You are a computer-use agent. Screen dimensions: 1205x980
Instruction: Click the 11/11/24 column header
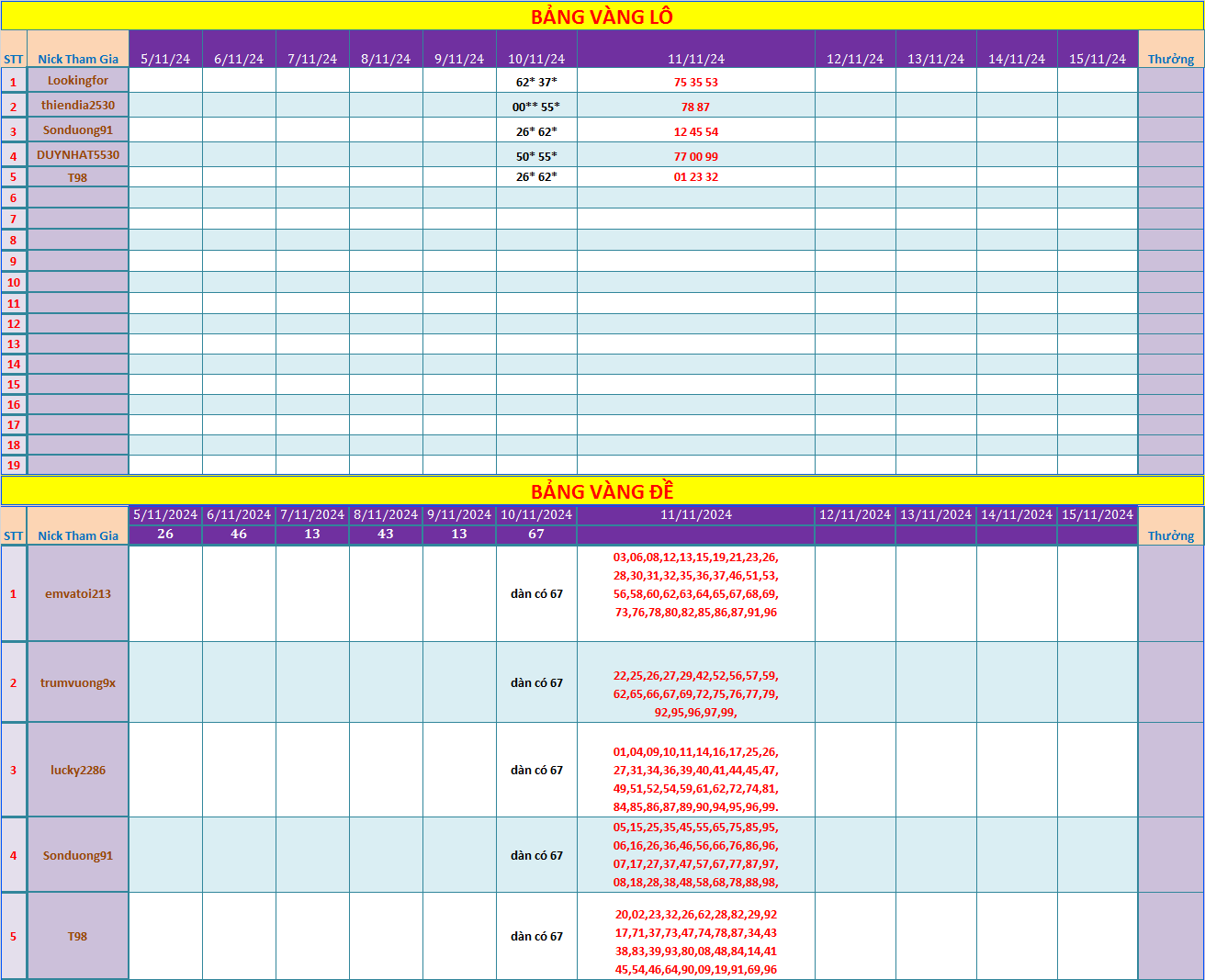click(696, 50)
